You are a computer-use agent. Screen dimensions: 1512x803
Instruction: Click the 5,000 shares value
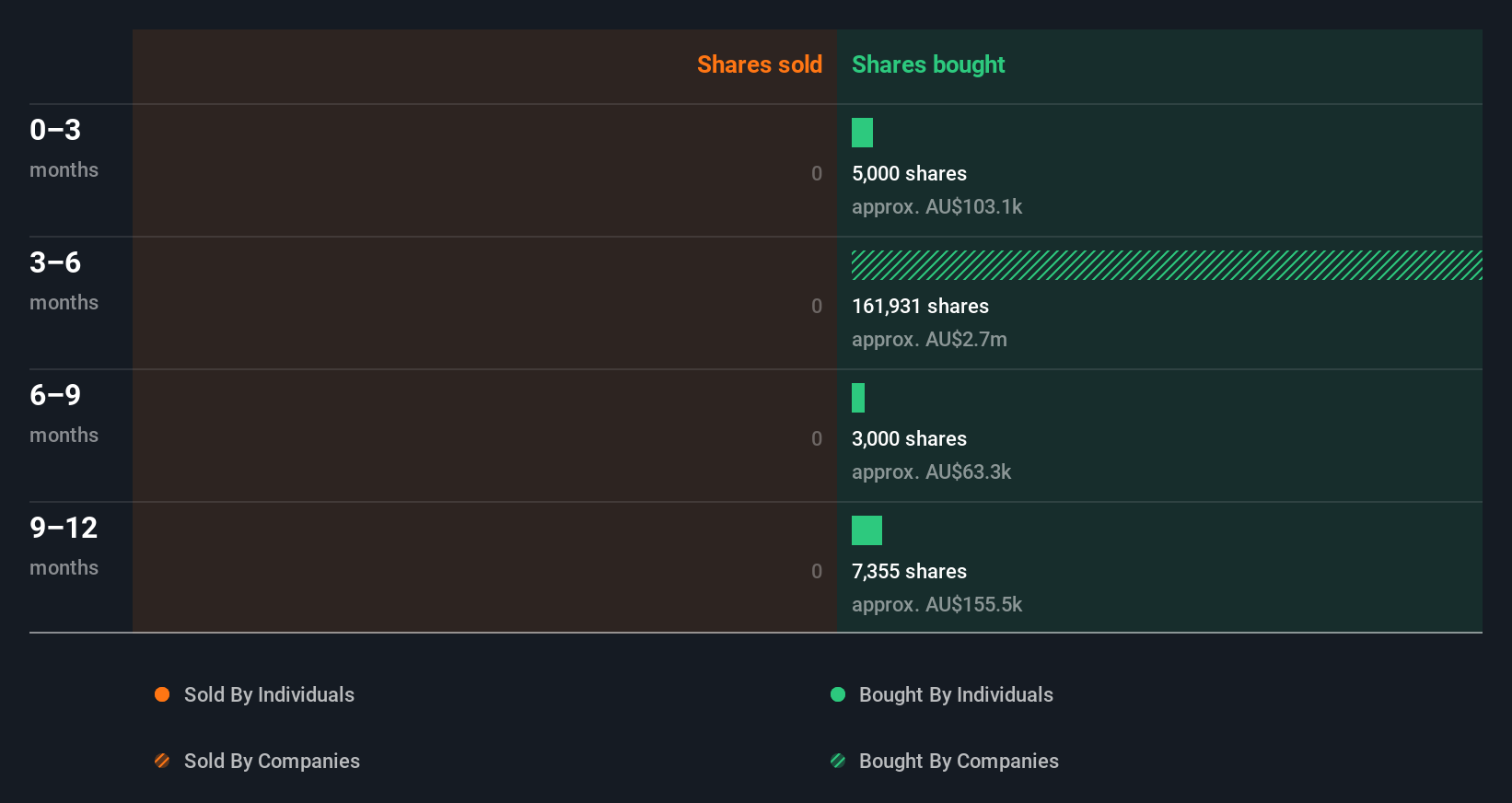tap(909, 173)
